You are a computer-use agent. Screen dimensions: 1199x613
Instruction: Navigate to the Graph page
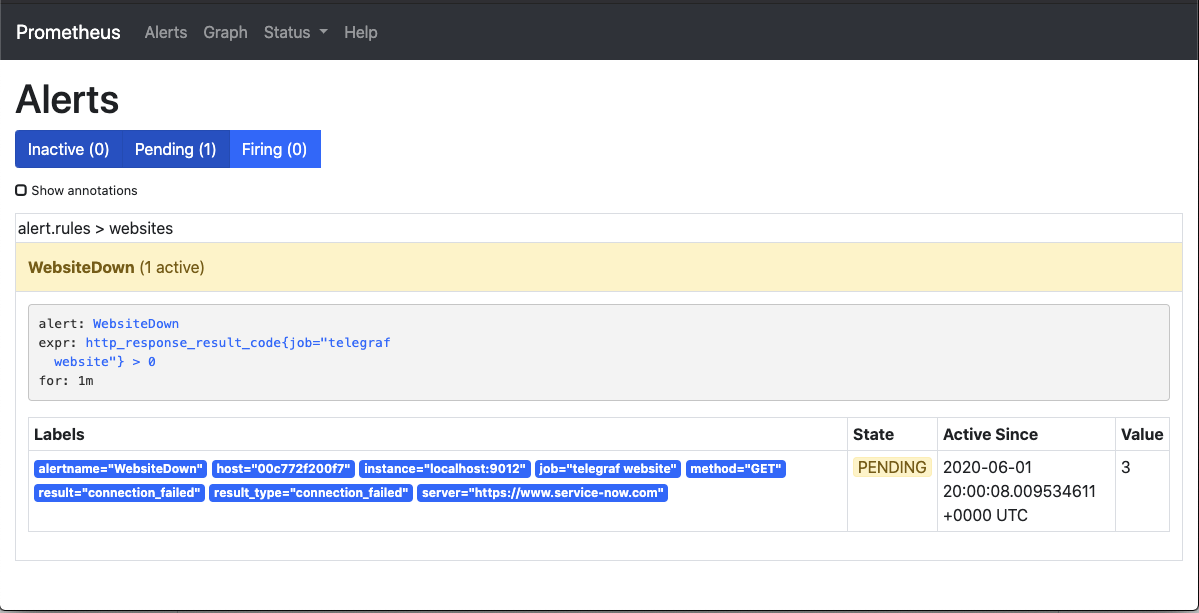[x=225, y=32]
